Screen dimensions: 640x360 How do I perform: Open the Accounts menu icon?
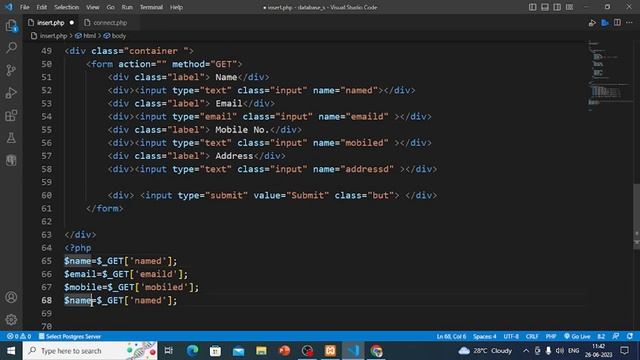tap(11, 297)
